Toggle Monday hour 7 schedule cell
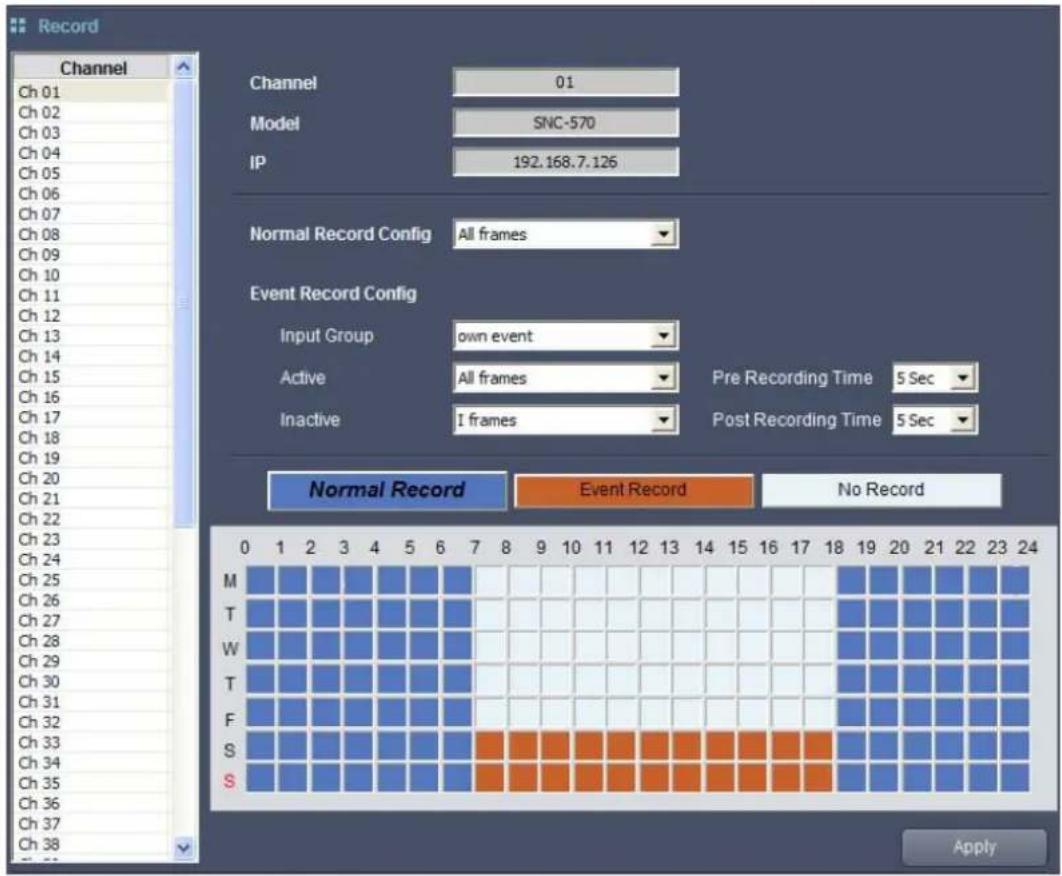Viewport: 1062px width, 876px height. click(490, 581)
